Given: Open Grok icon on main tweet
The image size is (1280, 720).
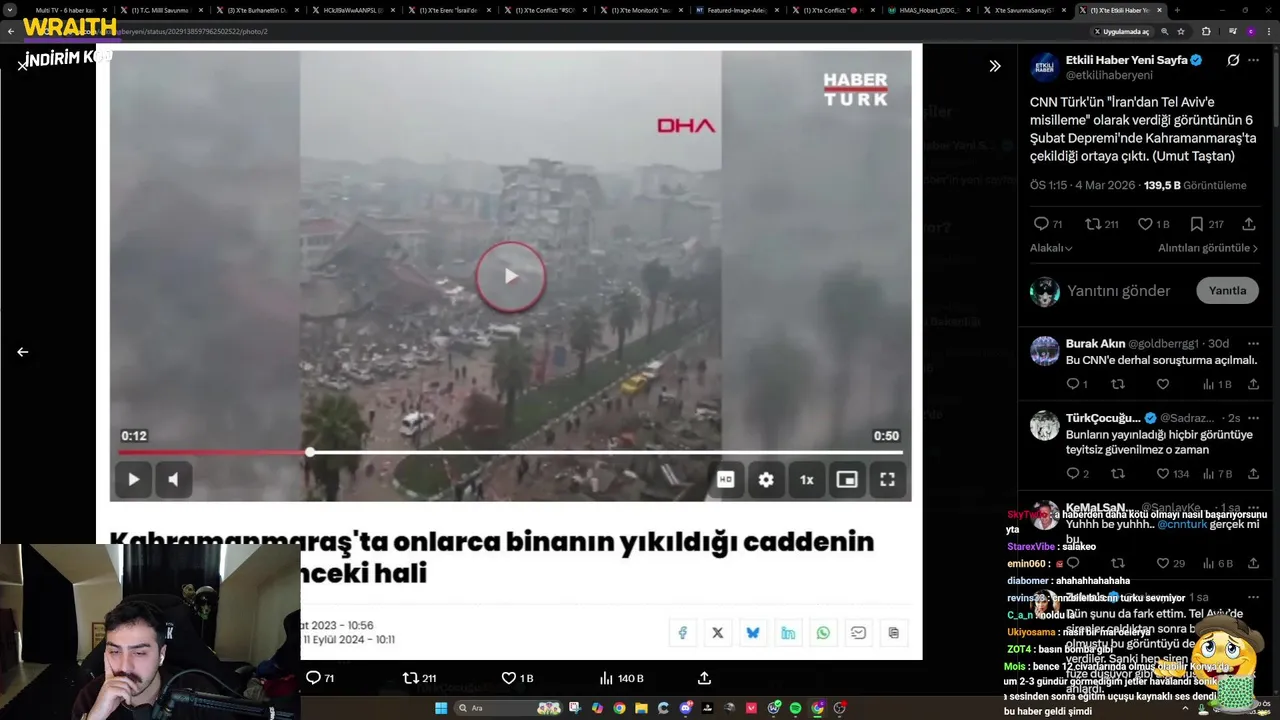Looking at the screenshot, I should click(x=1233, y=60).
